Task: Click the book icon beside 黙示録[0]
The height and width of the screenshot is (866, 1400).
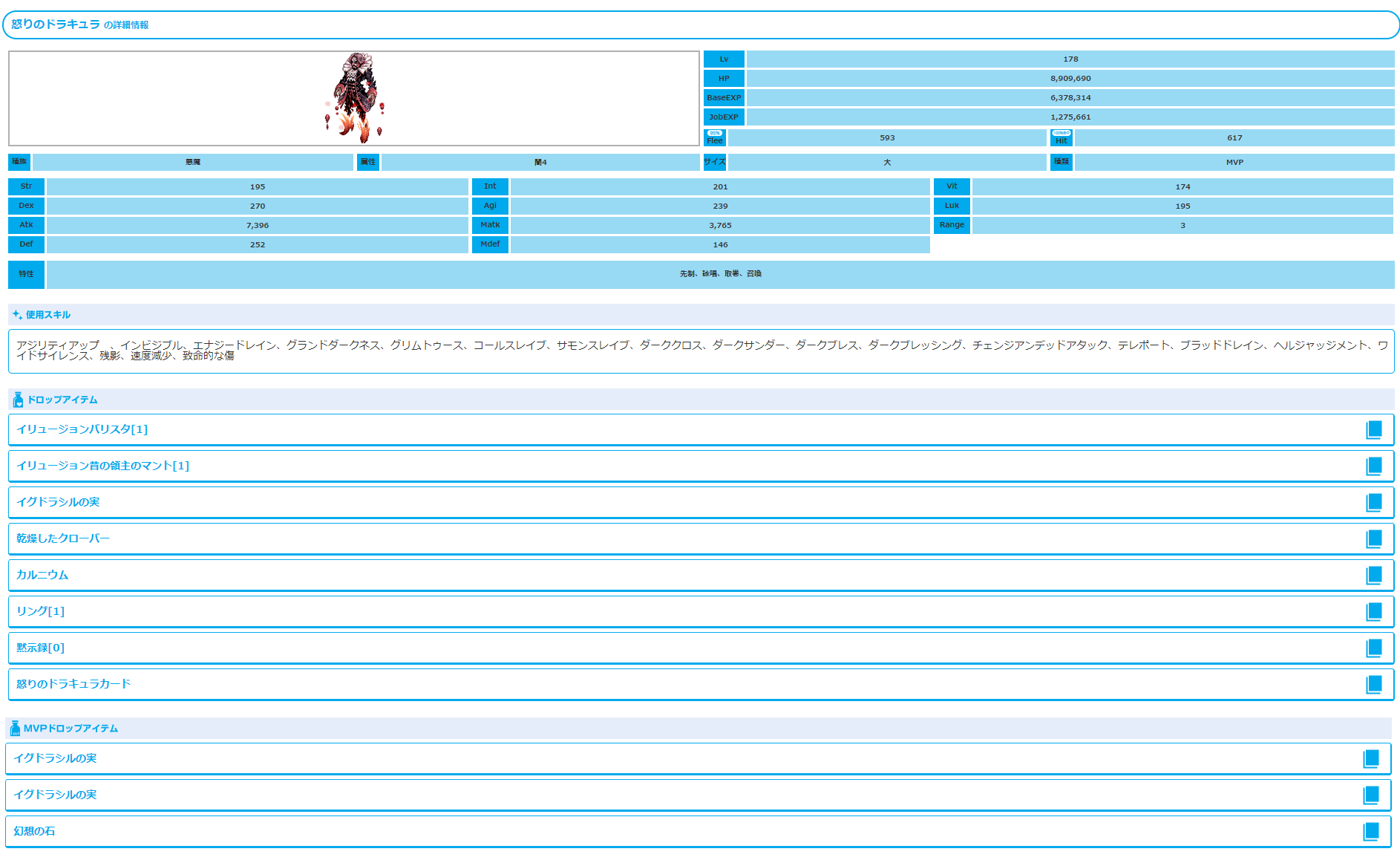Action: click(1373, 648)
